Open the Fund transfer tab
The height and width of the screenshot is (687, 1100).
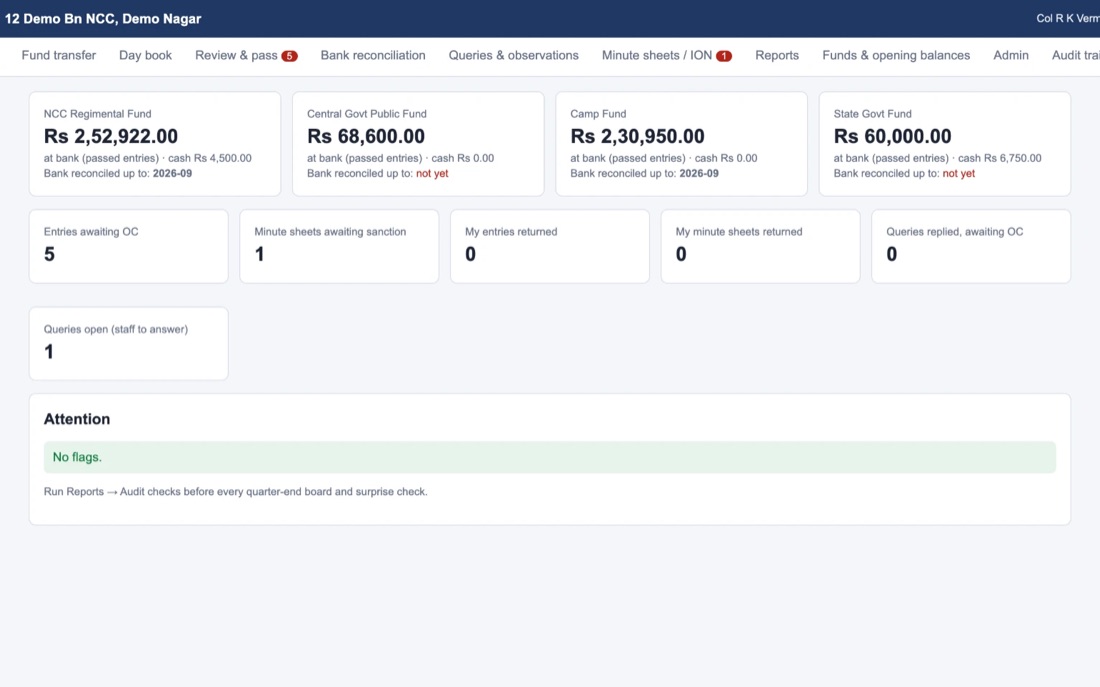(x=58, y=55)
